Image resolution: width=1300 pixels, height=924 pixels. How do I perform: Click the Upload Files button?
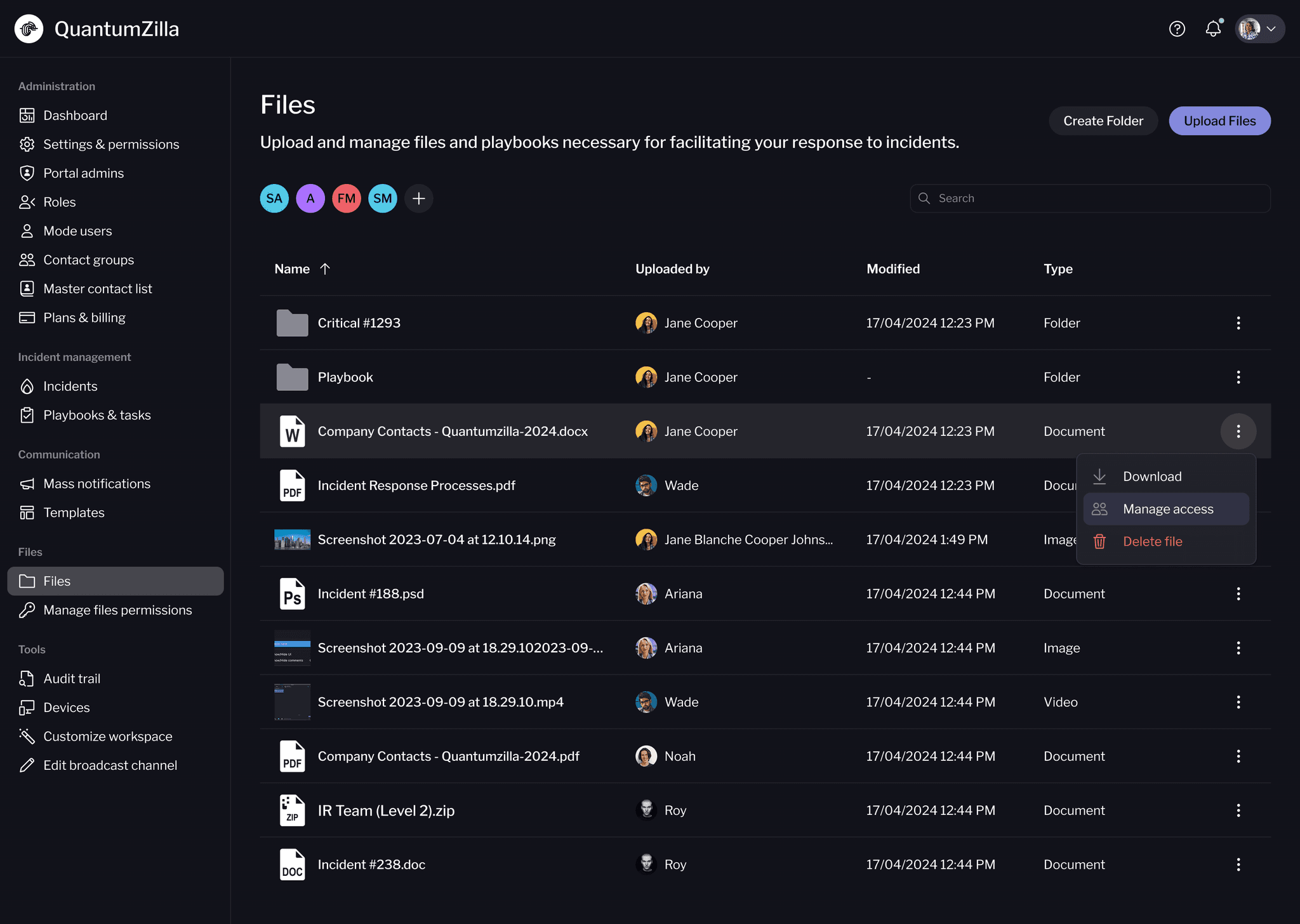coord(1219,121)
